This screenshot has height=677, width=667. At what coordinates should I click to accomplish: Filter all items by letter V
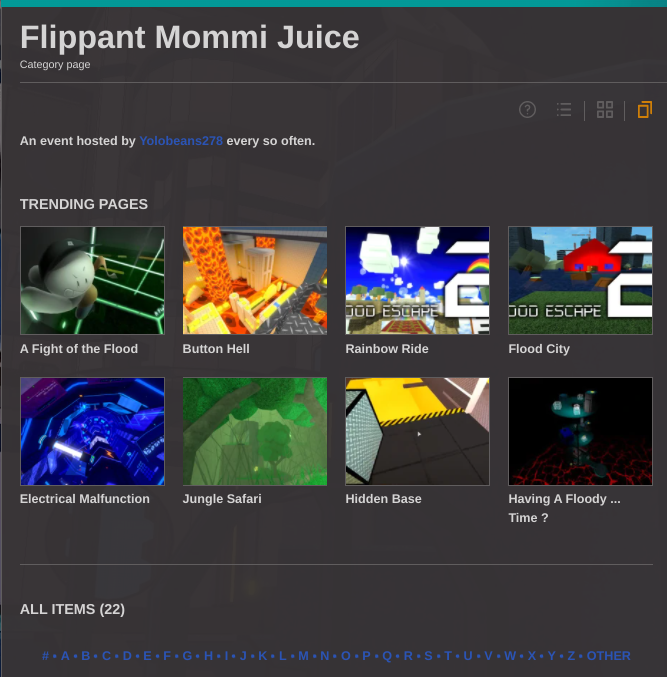tap(488, 656)
